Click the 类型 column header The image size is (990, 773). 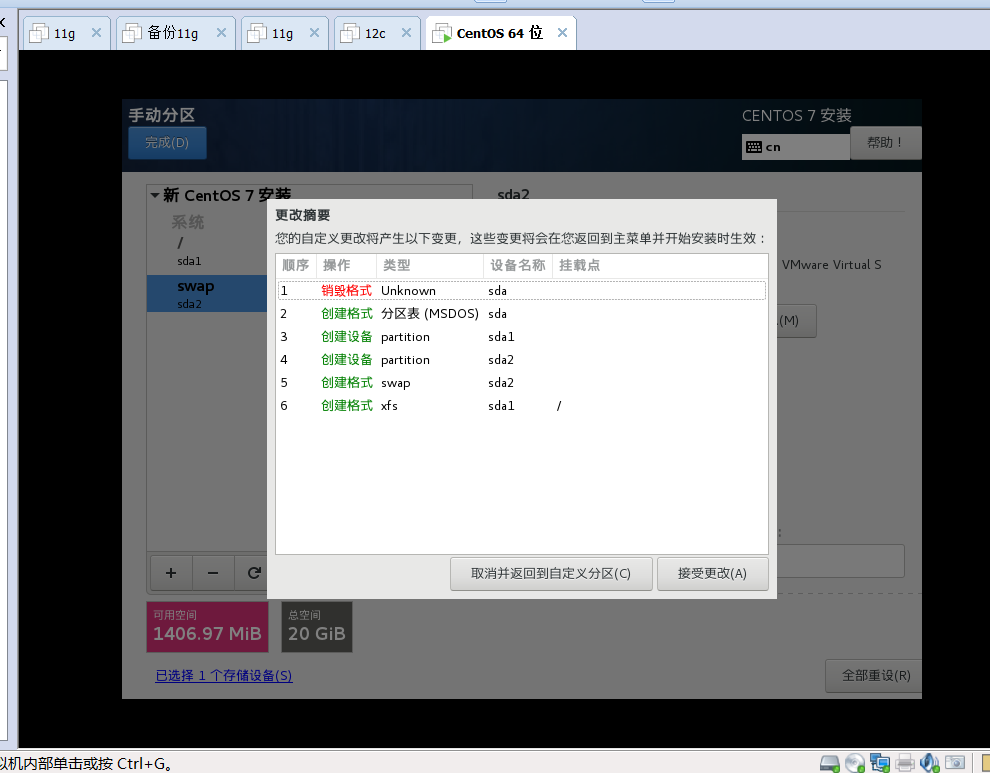[430, 265]
